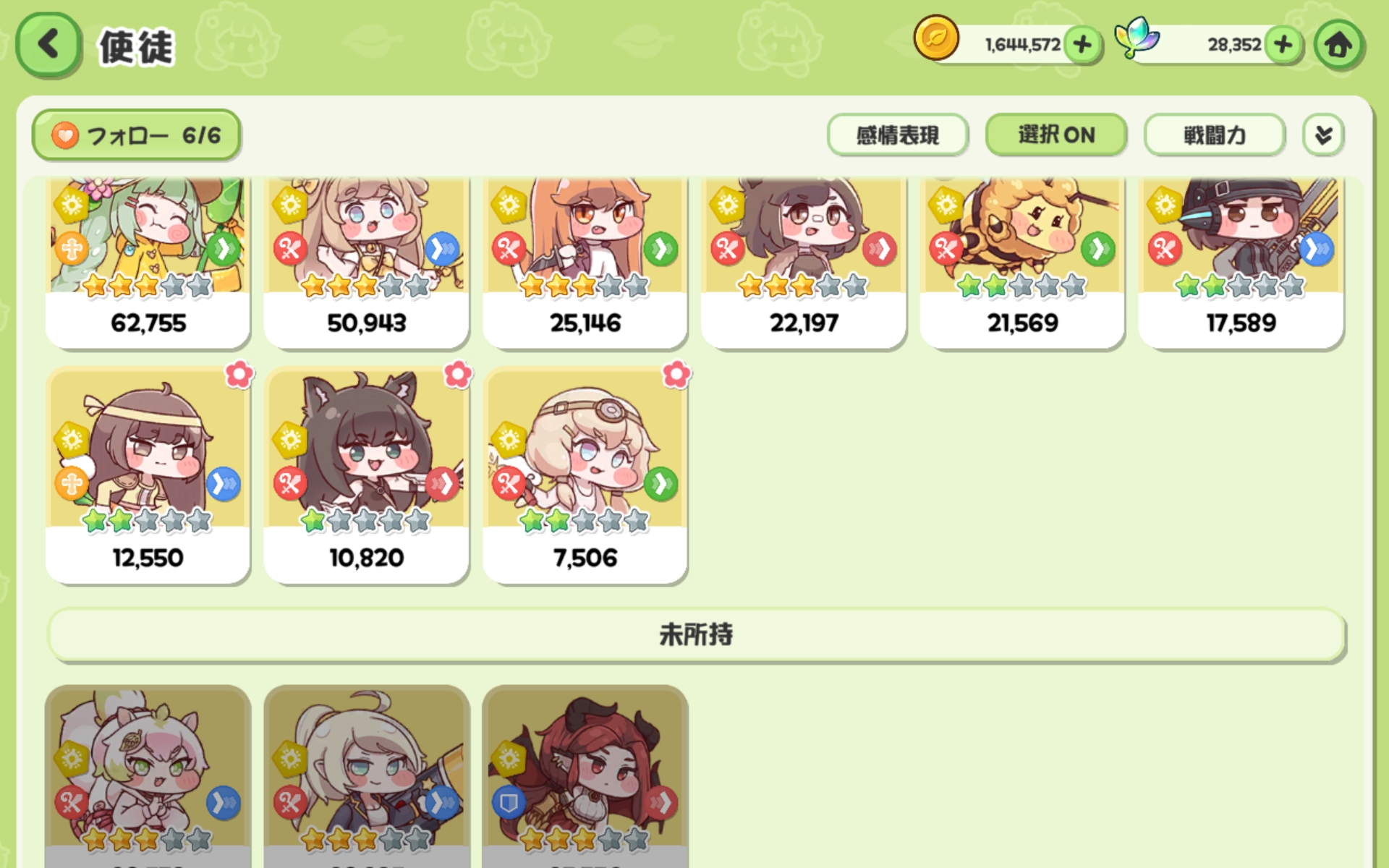Add butterfly gems with the plus icon
Viewport: 1389px width, 868px height.
click(x=1284, y=45)
